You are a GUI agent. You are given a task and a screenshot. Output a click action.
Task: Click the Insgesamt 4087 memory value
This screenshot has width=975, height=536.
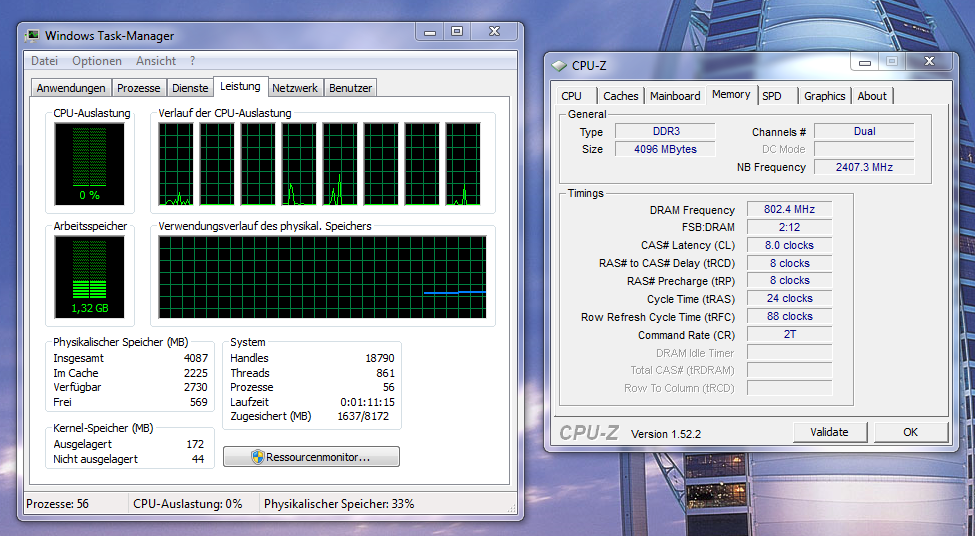196,358
